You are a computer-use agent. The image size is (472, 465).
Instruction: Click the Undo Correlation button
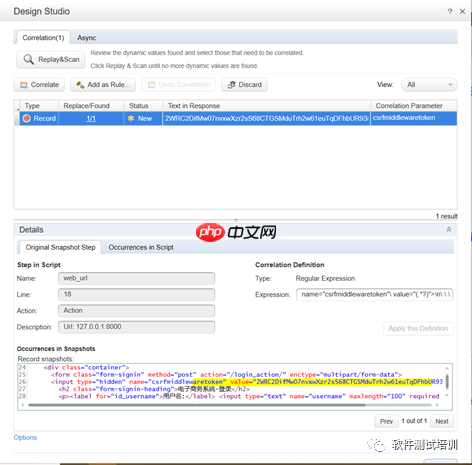[x=178, y=85]
